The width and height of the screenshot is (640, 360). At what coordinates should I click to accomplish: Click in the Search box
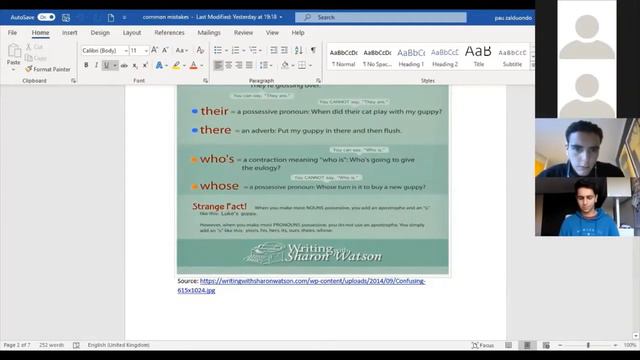click(x=381, y=17)
